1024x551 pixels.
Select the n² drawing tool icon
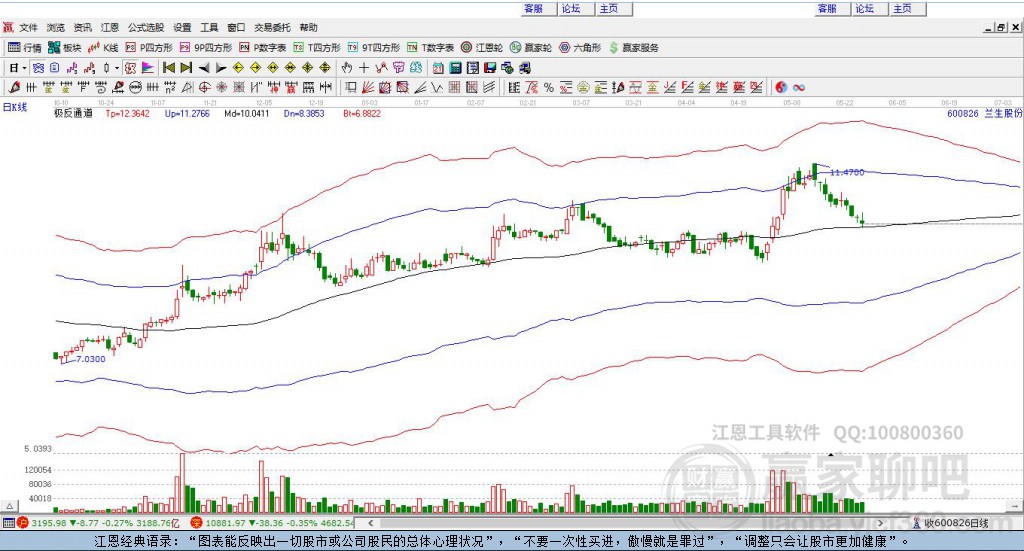click(170, 87)
